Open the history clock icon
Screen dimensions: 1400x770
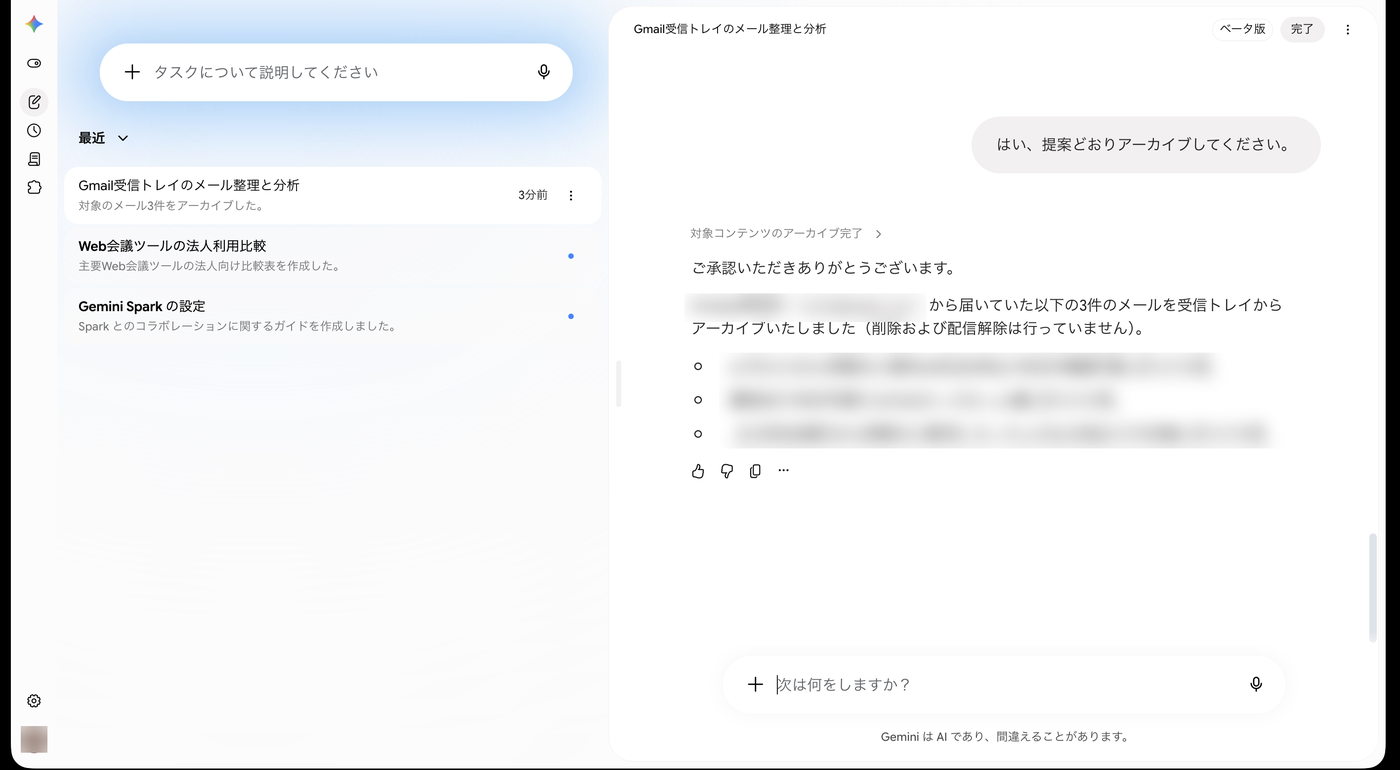pos(34,130)
